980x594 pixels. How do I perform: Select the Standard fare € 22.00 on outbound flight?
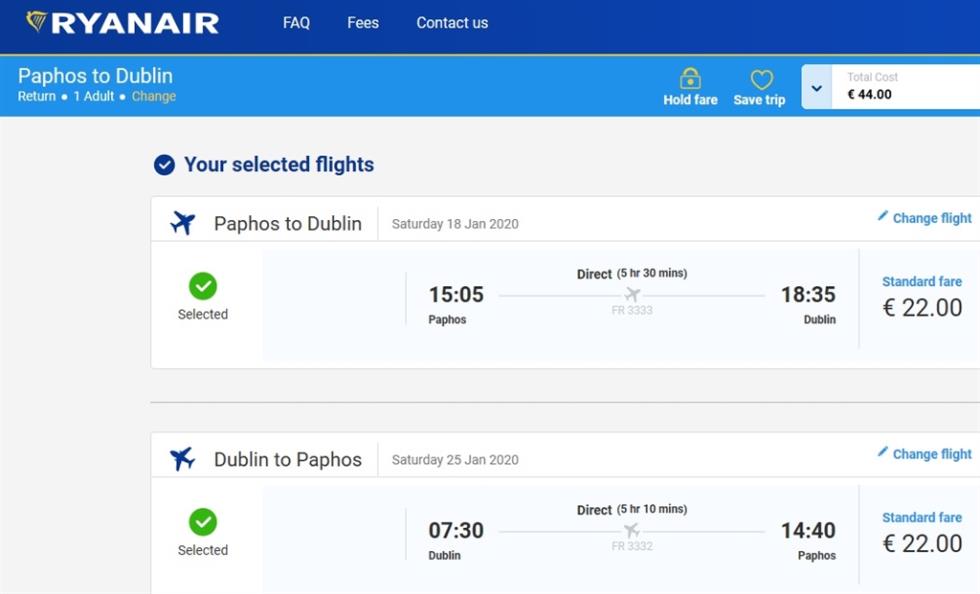pos(922,298)
